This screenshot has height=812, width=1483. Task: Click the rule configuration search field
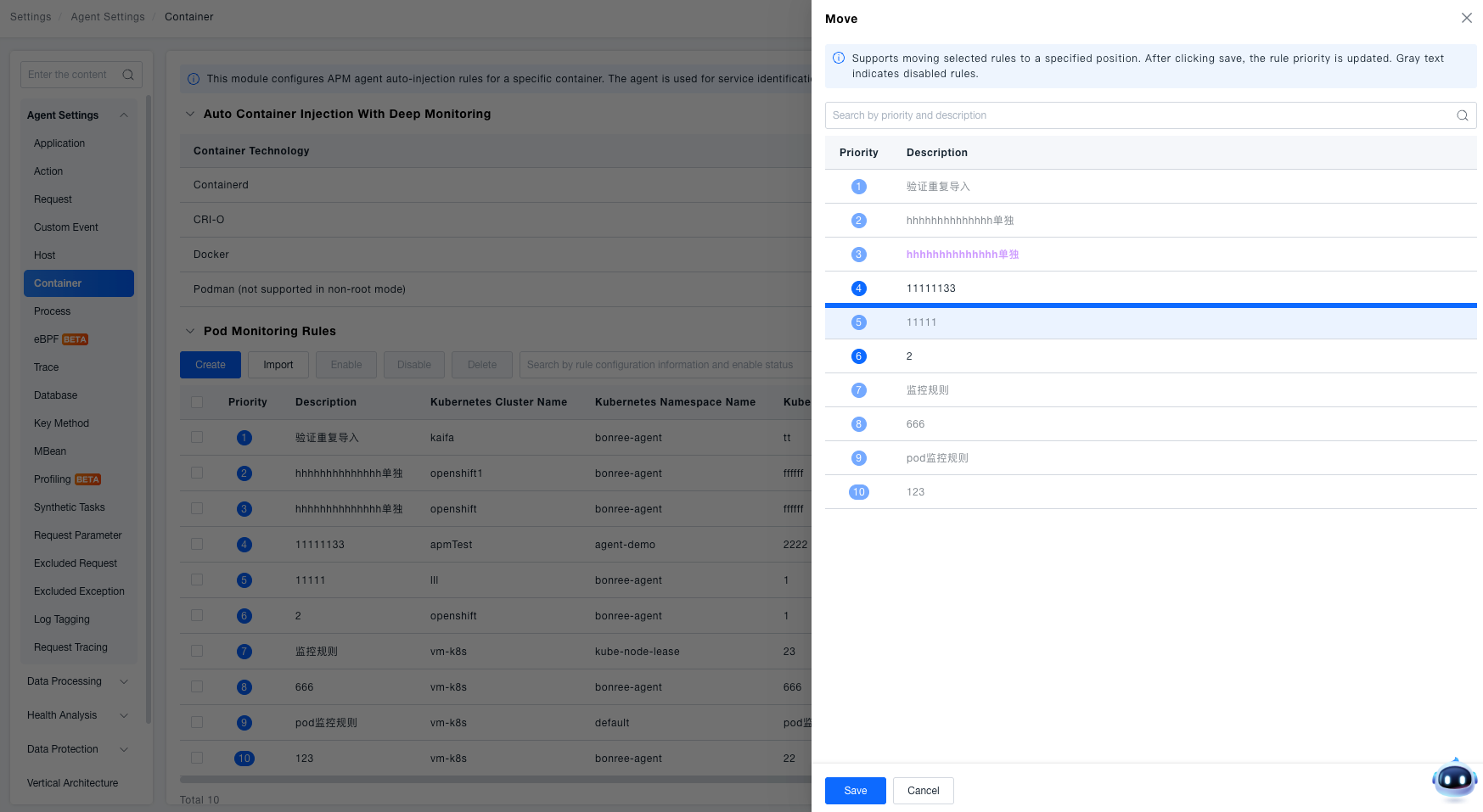pyautogui.click(x=666, y=365)
